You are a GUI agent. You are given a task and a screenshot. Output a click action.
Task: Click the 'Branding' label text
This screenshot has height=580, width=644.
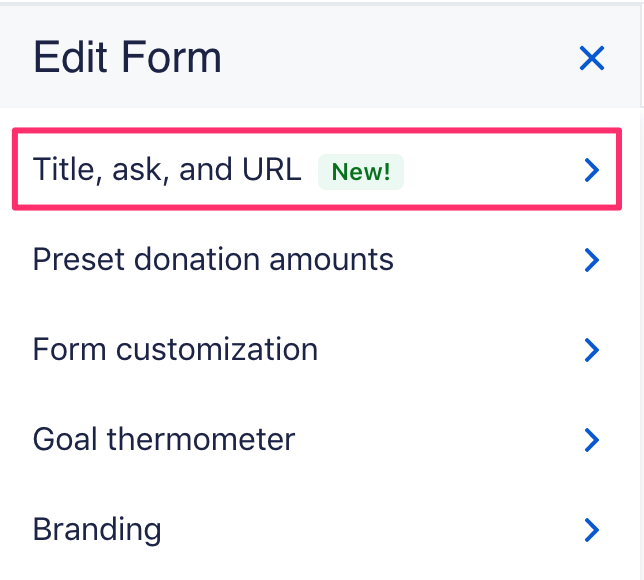pyautogui.click(x=97, y=528)
